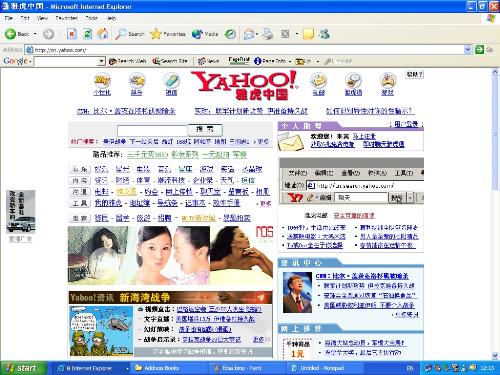Expand the Google toolbar search dropdown
Screen dimensions: 500x375
tap(101, 61)
